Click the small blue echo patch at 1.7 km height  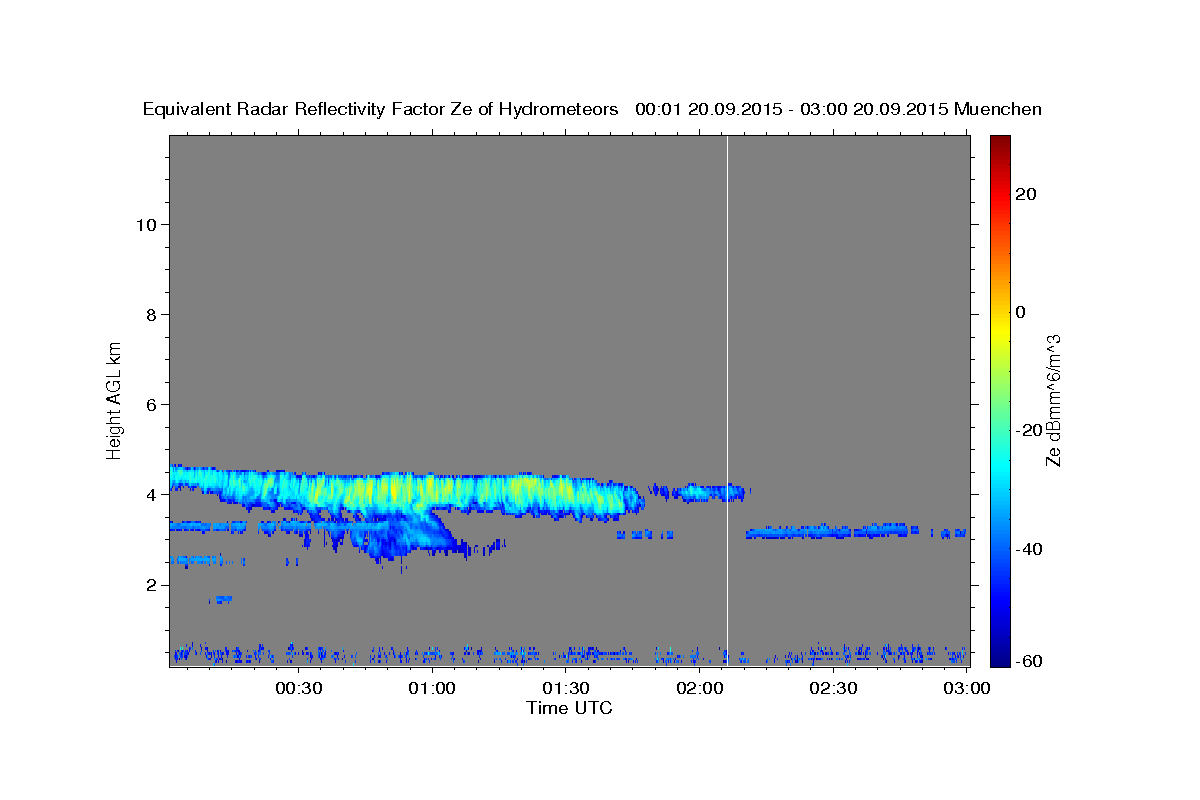click(221, 599)
